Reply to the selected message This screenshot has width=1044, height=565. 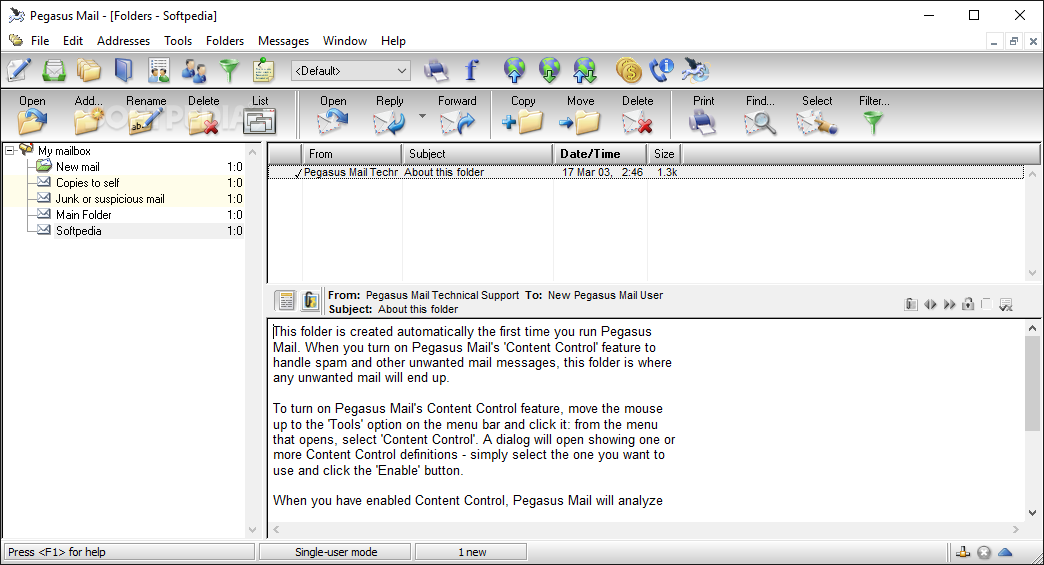390,114
